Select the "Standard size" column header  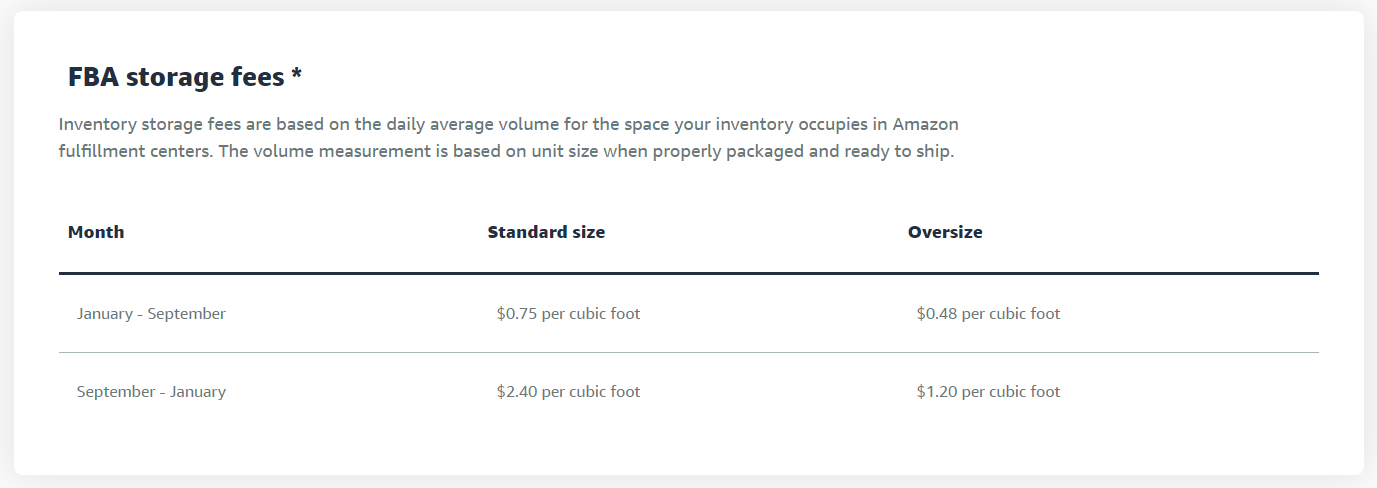coord(546,232)
